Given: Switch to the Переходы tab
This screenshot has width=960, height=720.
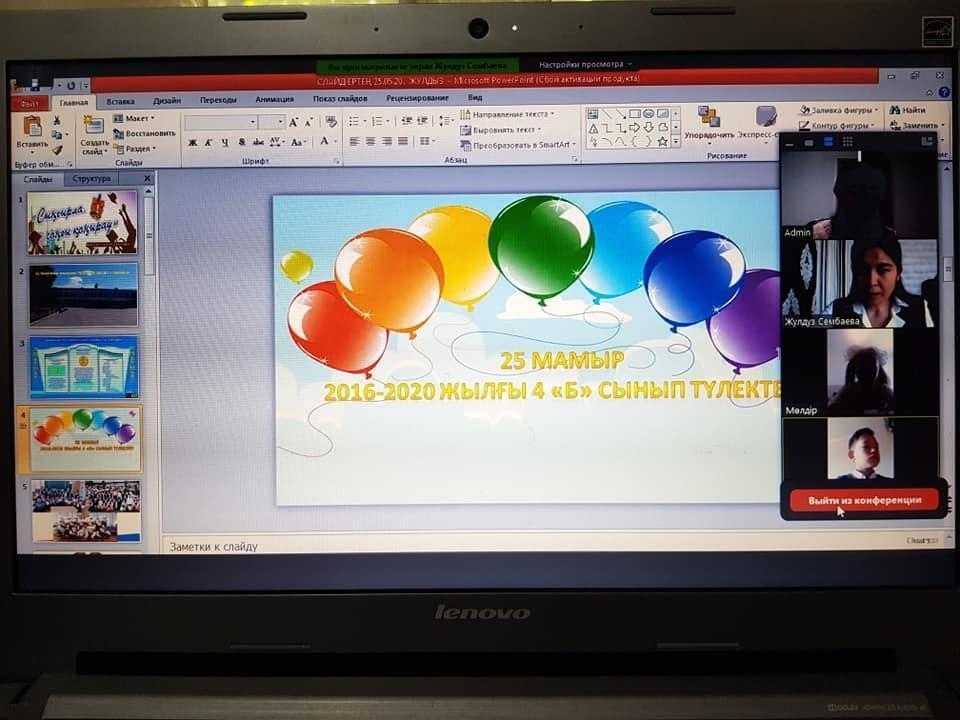Looking at the screenshot, I should tap(218, 100).
